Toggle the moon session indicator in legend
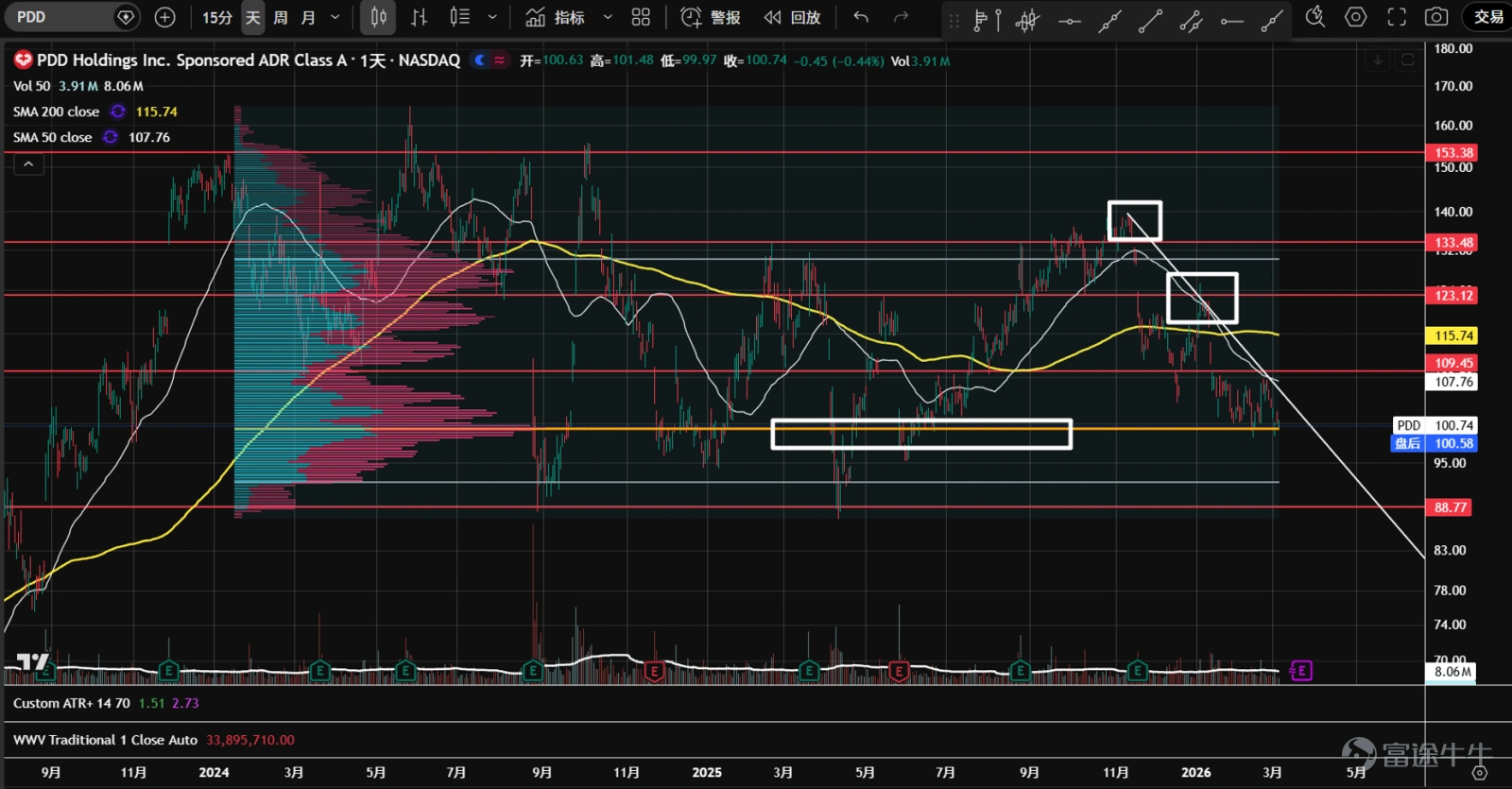The image size is (1512, 789). (x=480, y=60)
